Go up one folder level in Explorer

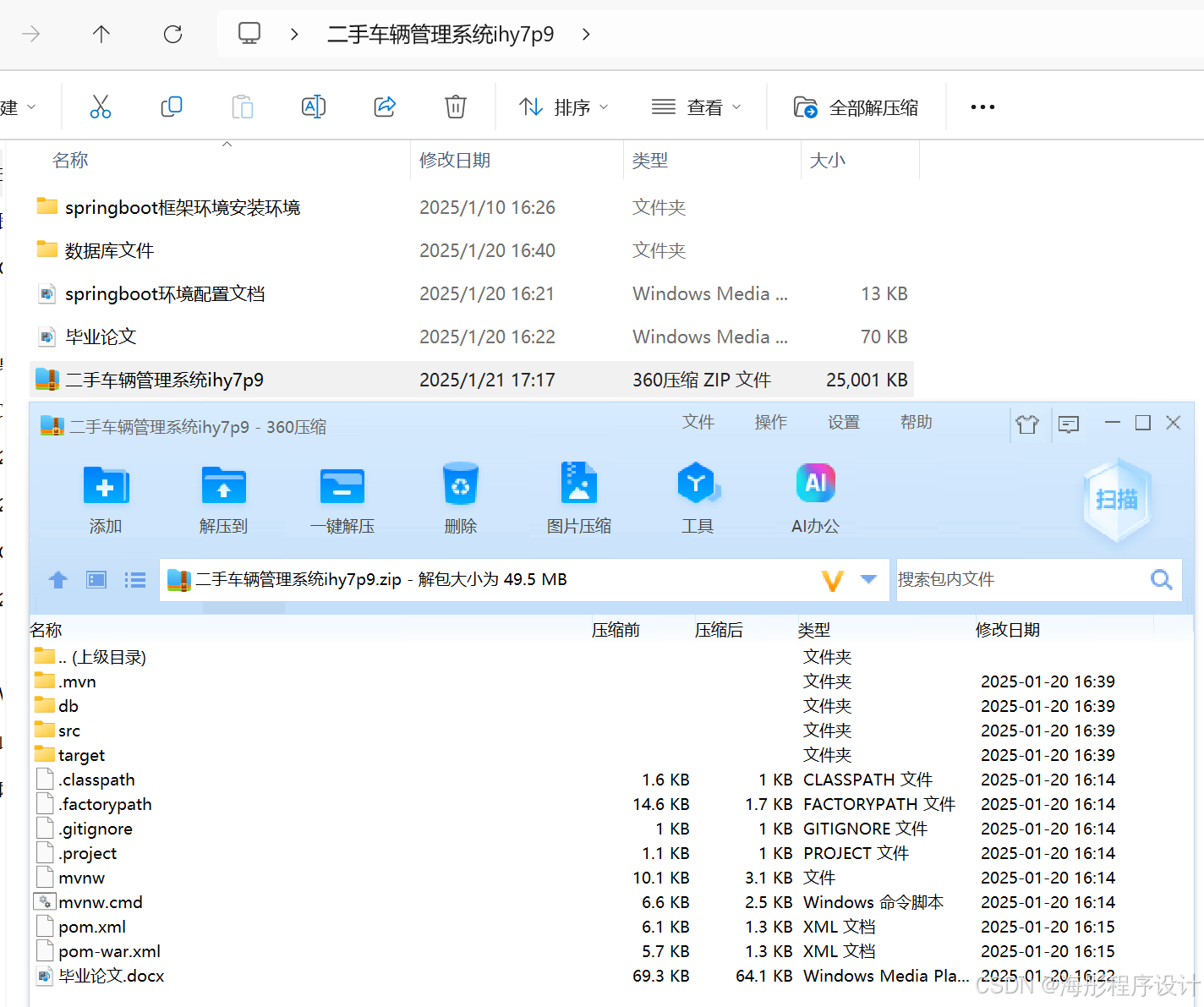click(x=101, y=34)
